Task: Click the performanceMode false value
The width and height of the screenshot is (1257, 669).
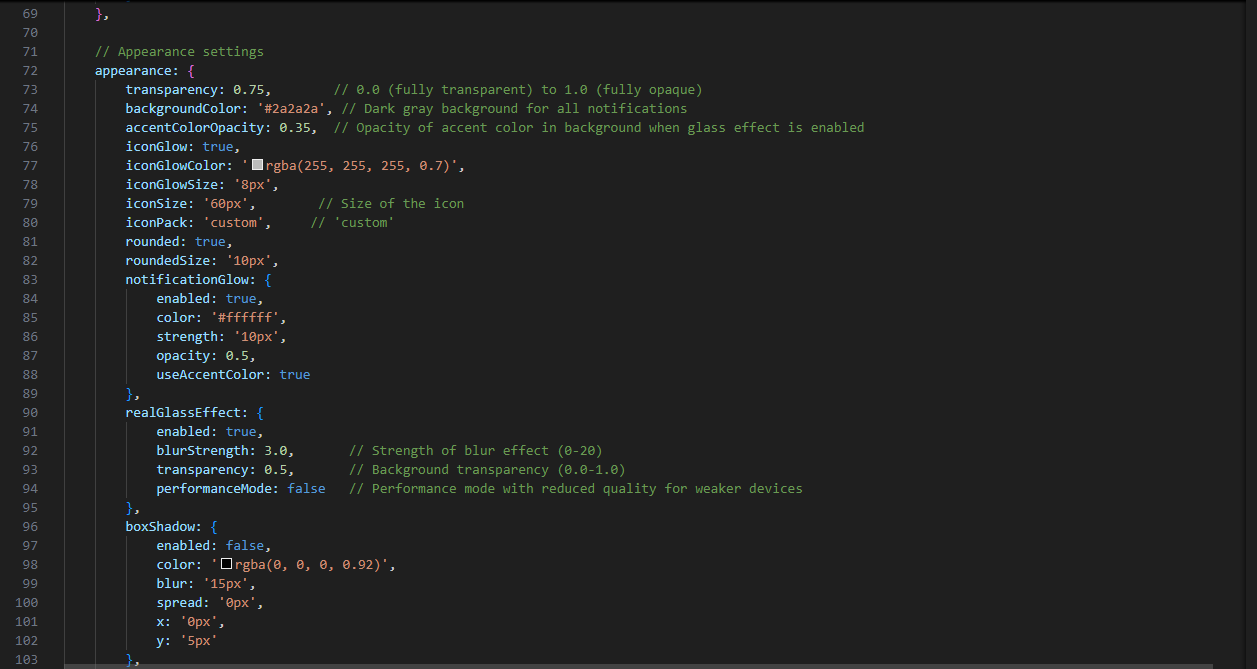Action: (x=306, y=489)
